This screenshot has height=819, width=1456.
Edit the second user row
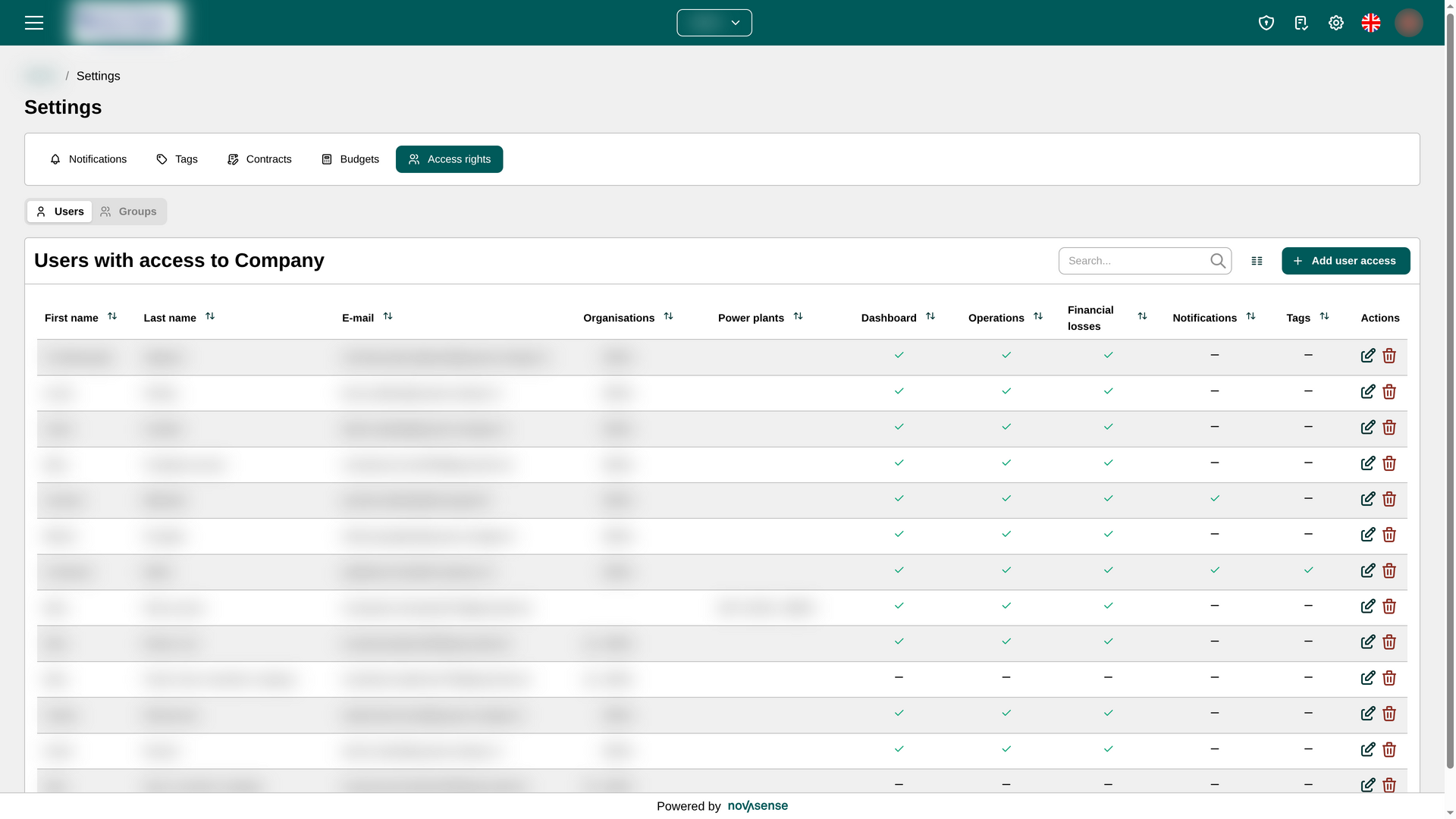(1368, 391)
